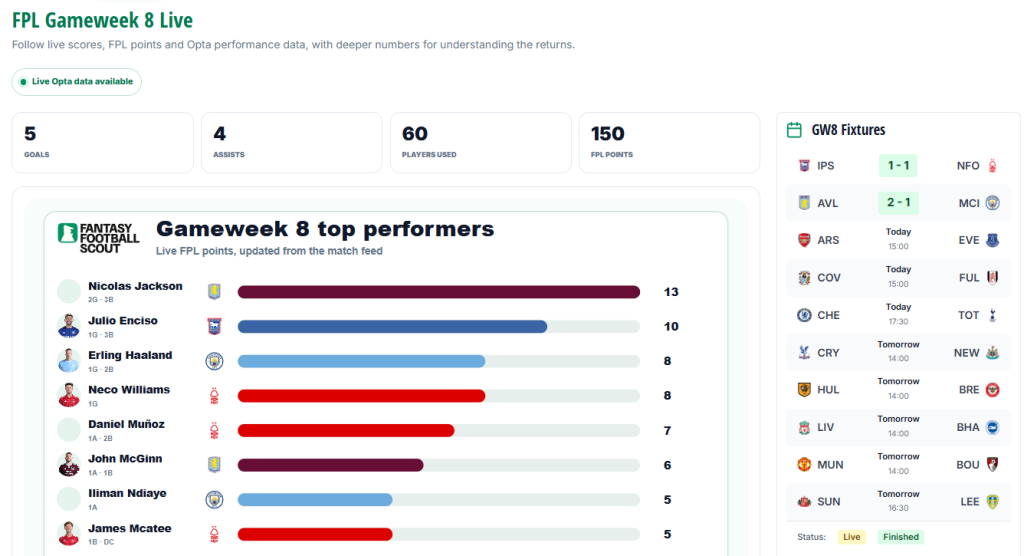The width and height of the screenshot is (1024, 556).
Task: Click the club badge beside James Mcatee
Action: tap(214, 534)
